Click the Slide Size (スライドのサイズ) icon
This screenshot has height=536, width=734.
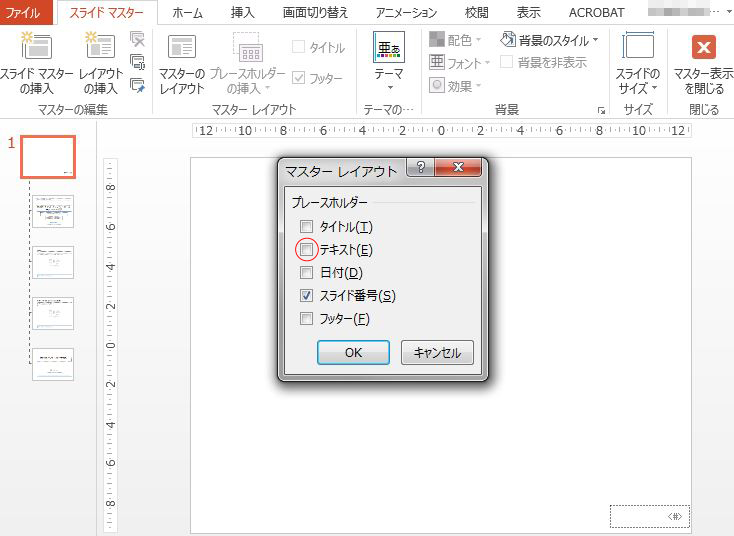tap(638, 46)
